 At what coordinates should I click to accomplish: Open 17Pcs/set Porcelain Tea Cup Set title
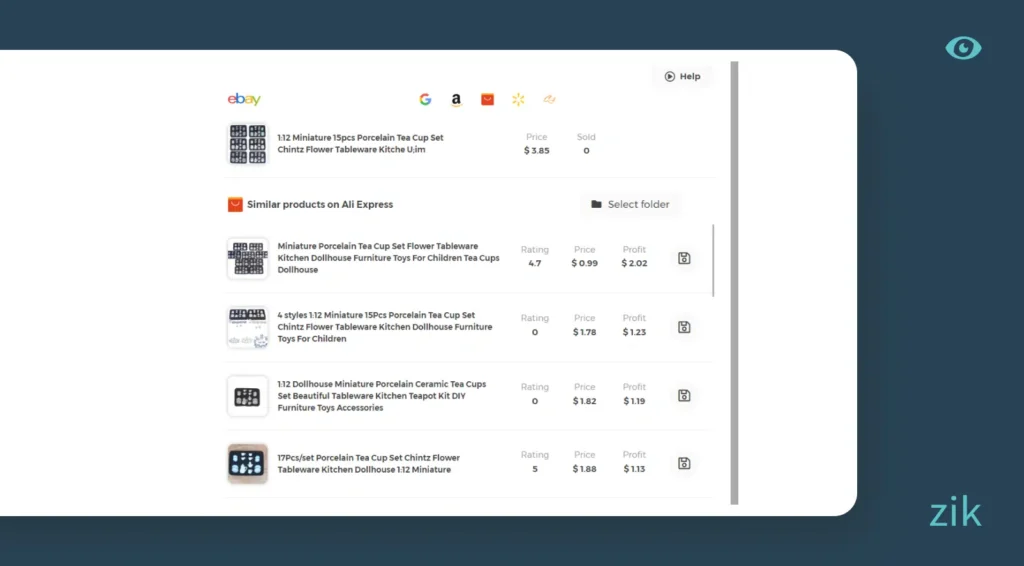(368, 463)
